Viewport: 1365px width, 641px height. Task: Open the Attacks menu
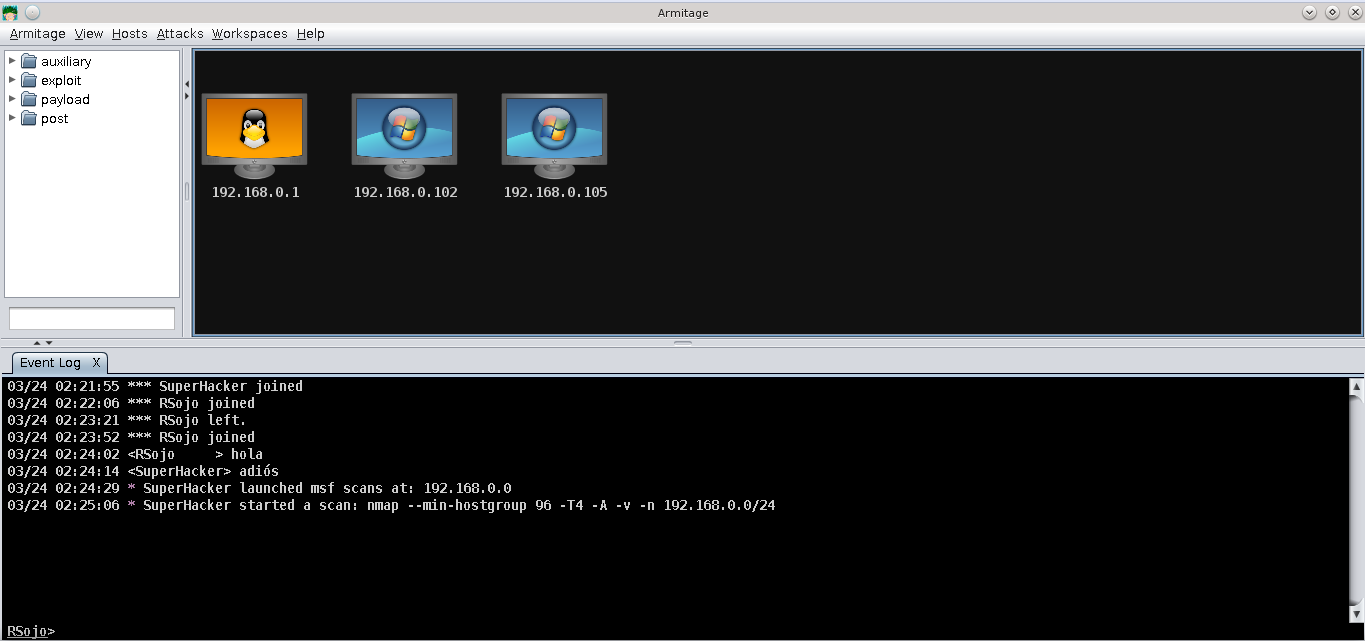click(x=180, y=33)
